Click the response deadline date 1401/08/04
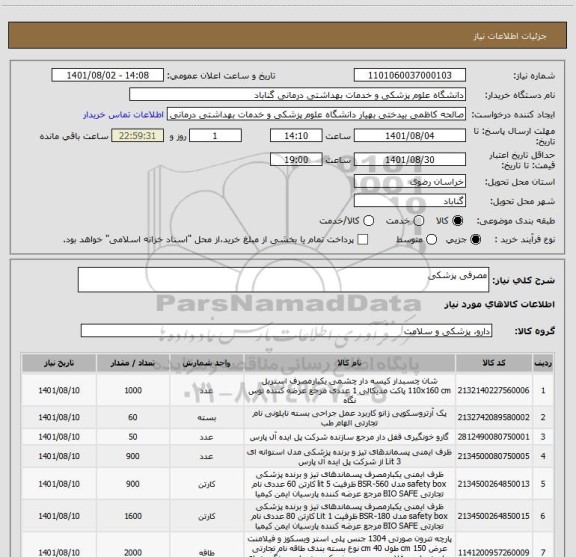The height and width of the screenshot is (557, 576). coord(410,136)
